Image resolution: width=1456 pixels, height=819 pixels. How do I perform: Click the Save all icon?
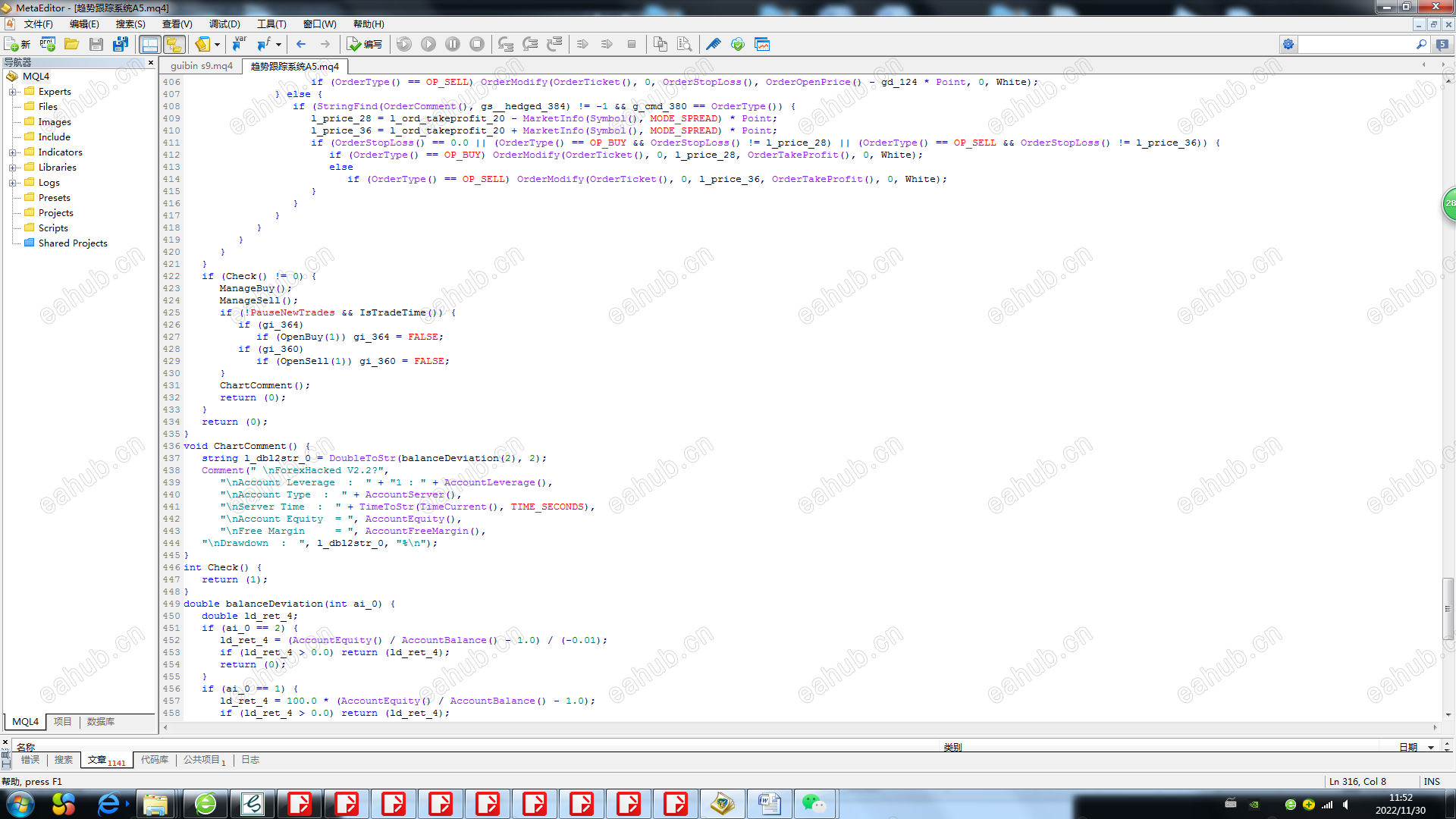tap(121, 44)
